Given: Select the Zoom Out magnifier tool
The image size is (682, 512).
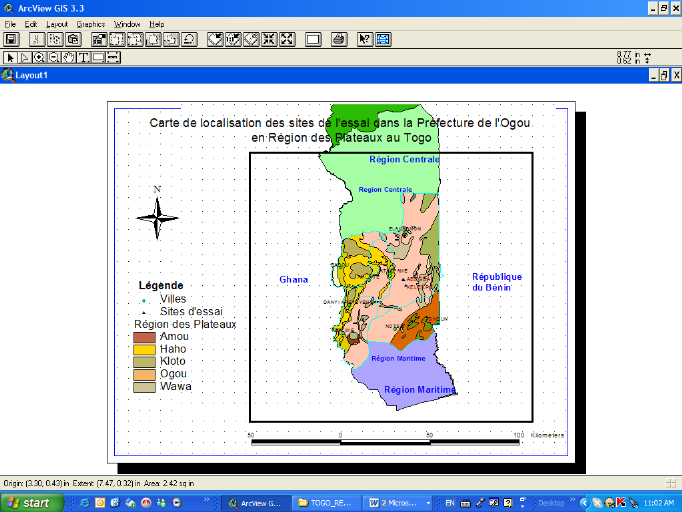Looking at the screenshot, I should (x=54, y=57).
